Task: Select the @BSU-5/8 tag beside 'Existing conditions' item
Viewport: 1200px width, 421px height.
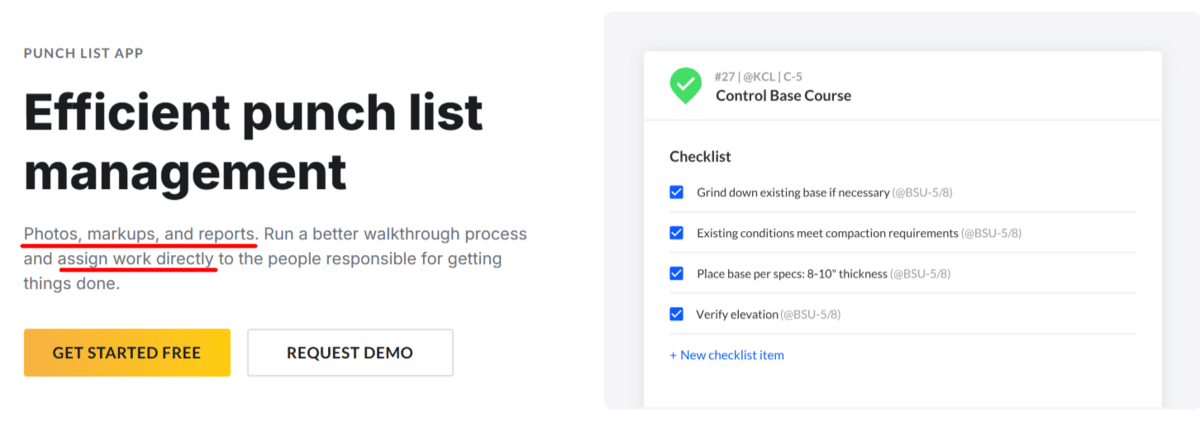Action: coord(991,233)
